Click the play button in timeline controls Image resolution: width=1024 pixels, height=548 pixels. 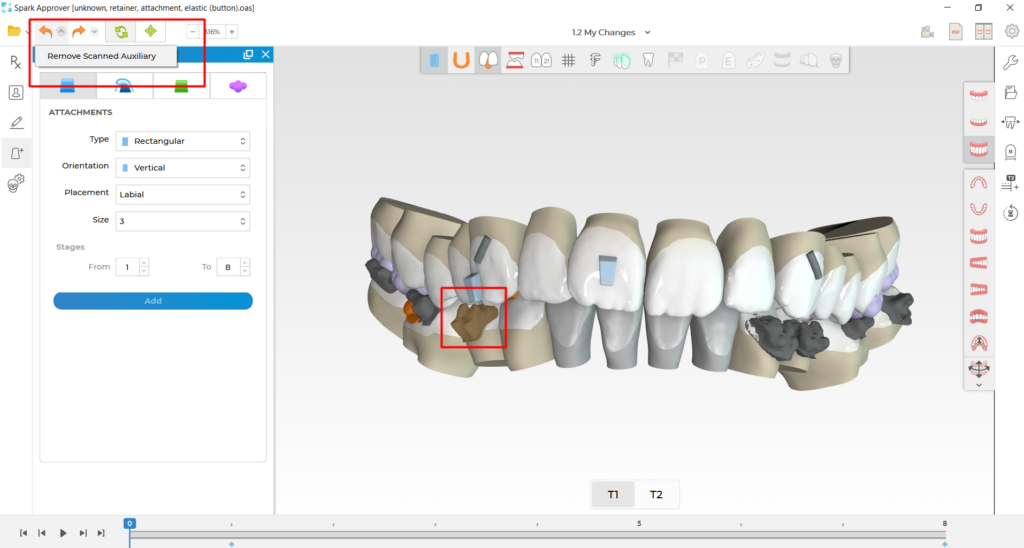63,533
